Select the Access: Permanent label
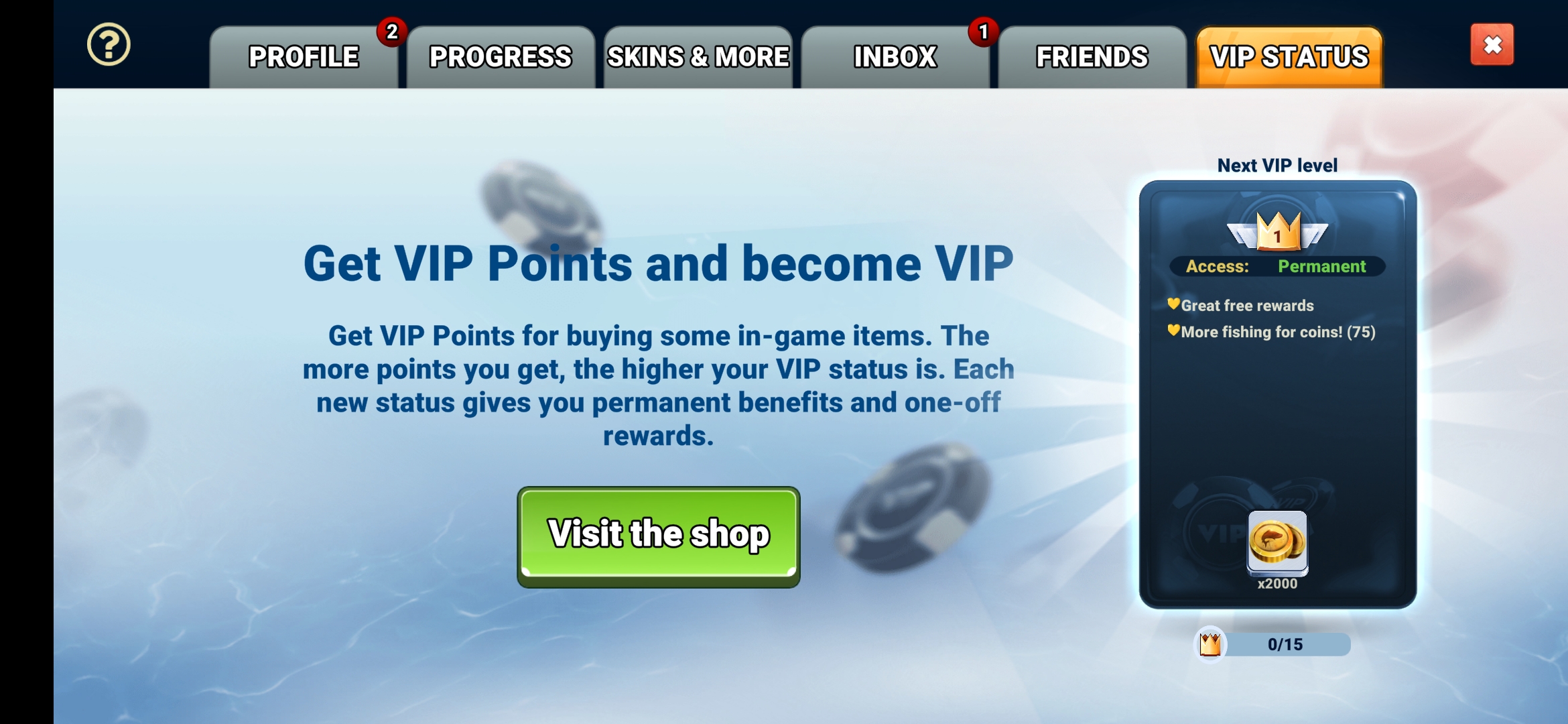 tap(1277, 266)
